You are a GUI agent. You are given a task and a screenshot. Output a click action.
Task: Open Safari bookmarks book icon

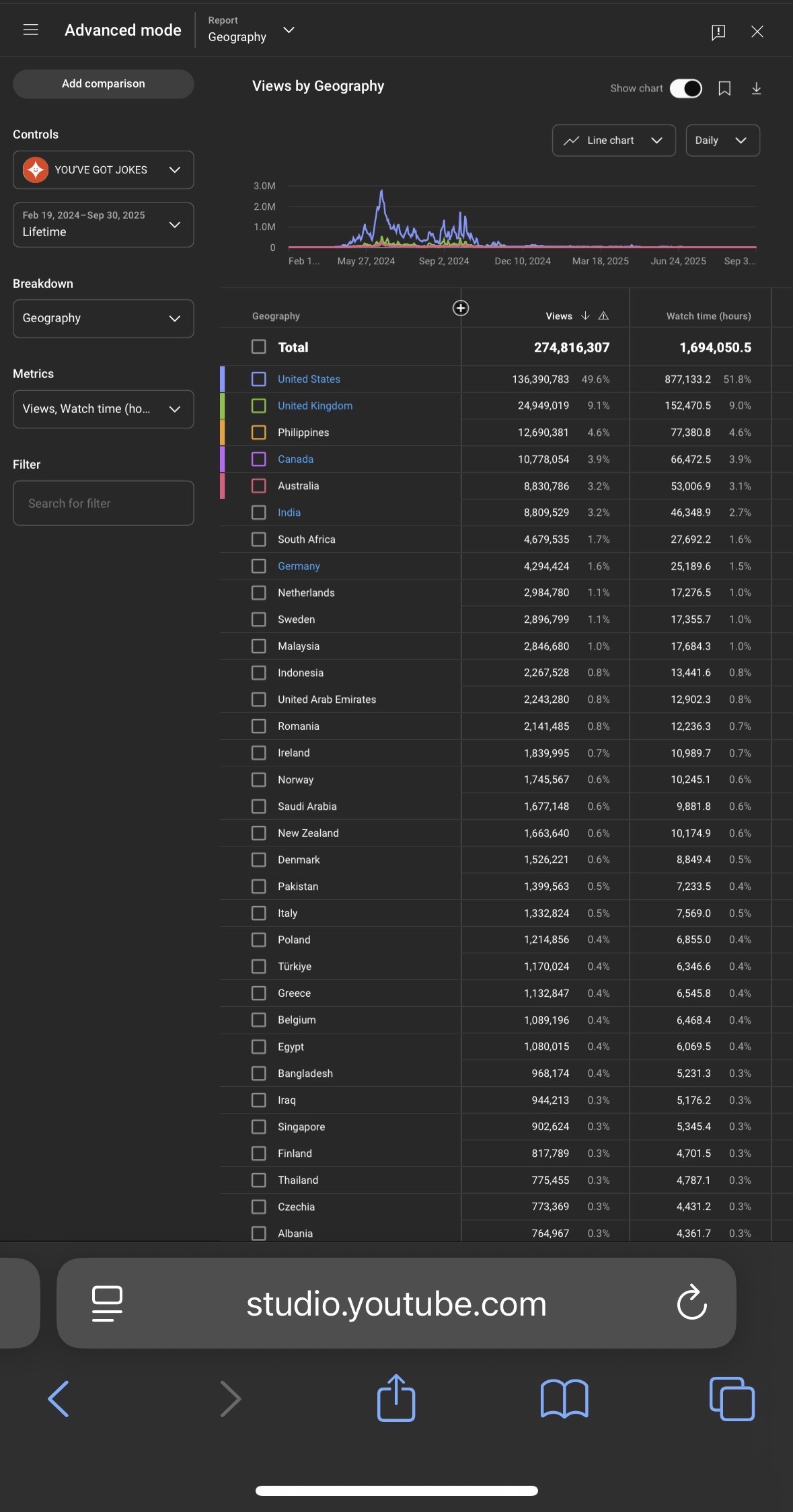564,1399
